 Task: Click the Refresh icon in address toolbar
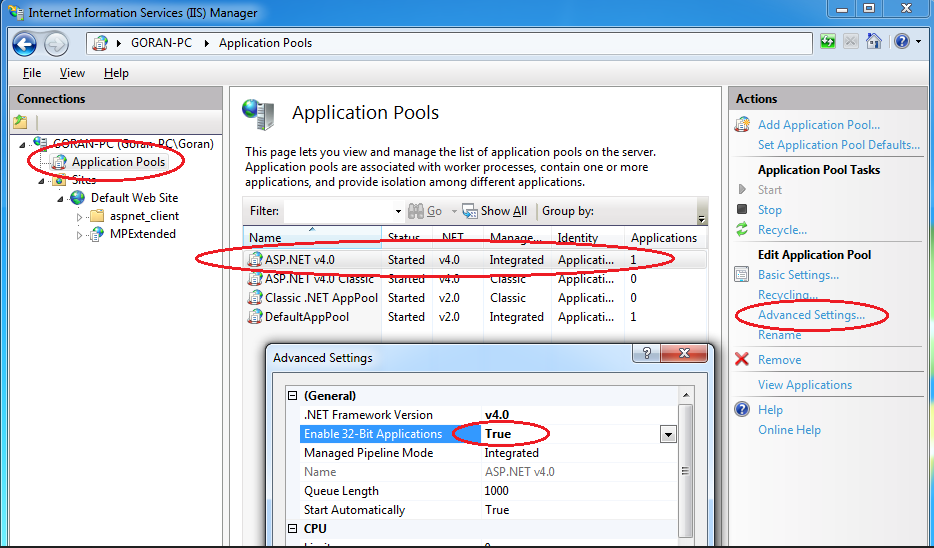(828, 42)
